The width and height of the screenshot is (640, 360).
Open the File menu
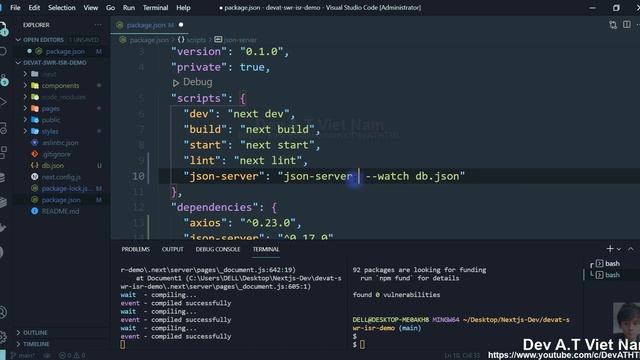[15, 7]
